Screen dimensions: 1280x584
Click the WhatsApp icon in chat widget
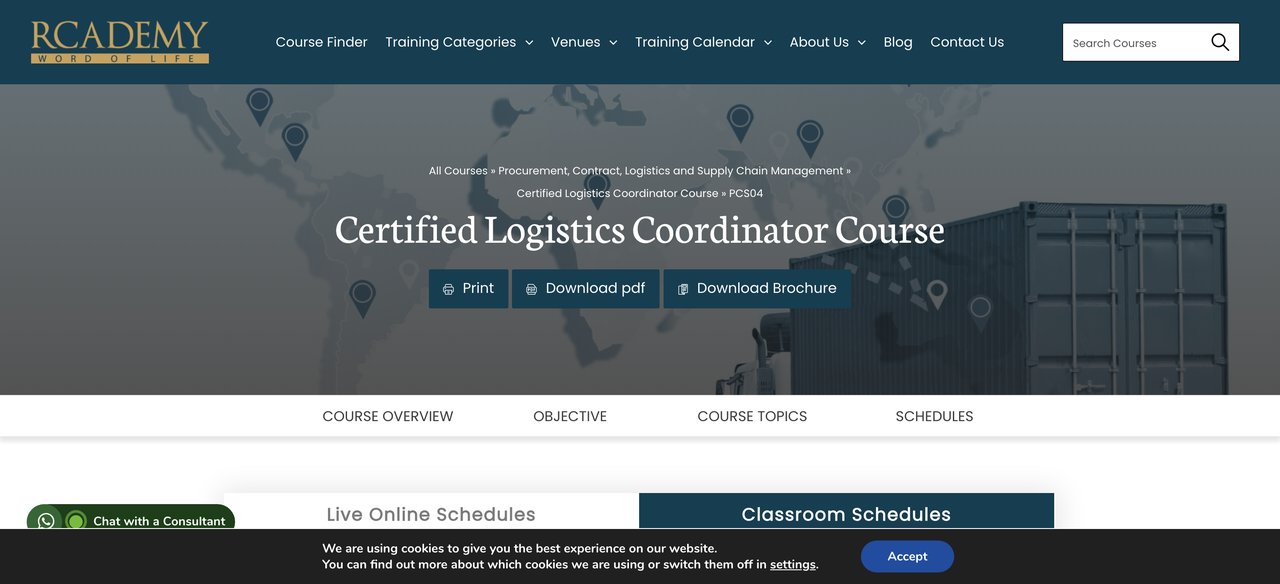(x=46, y=521)
